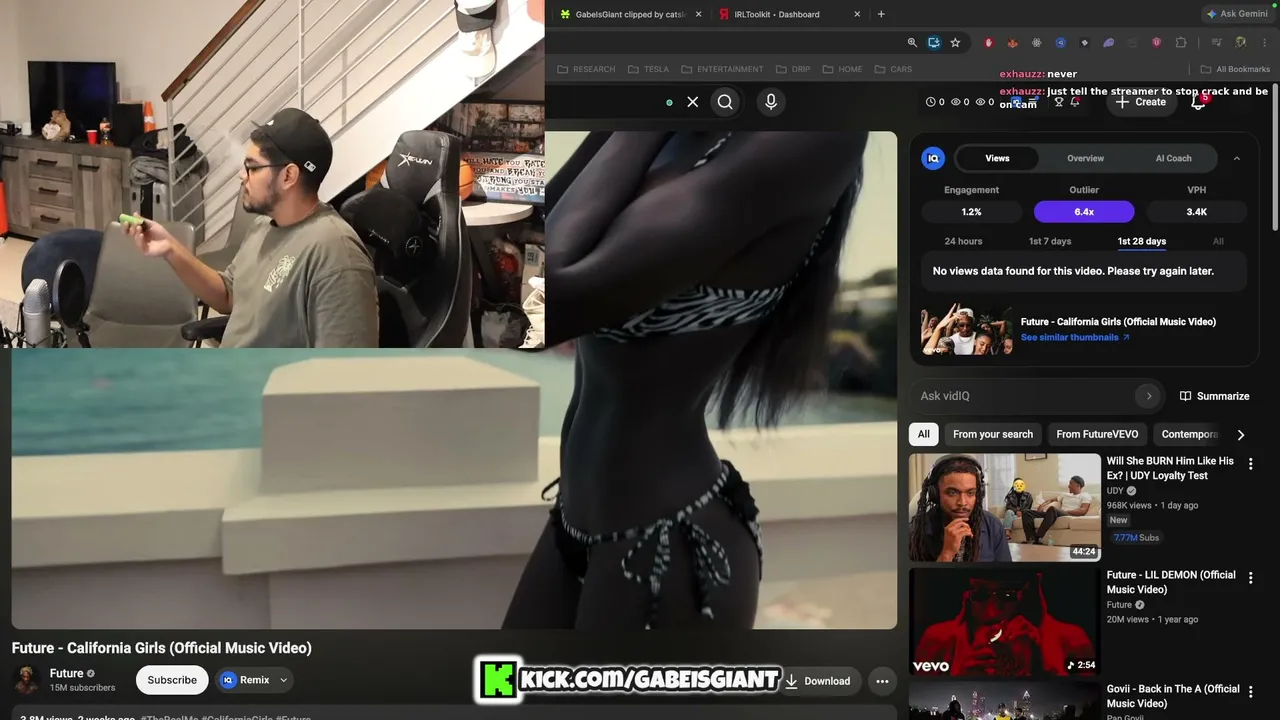
Task: Open the media controls music-note icon
Action: (1216, 43)
